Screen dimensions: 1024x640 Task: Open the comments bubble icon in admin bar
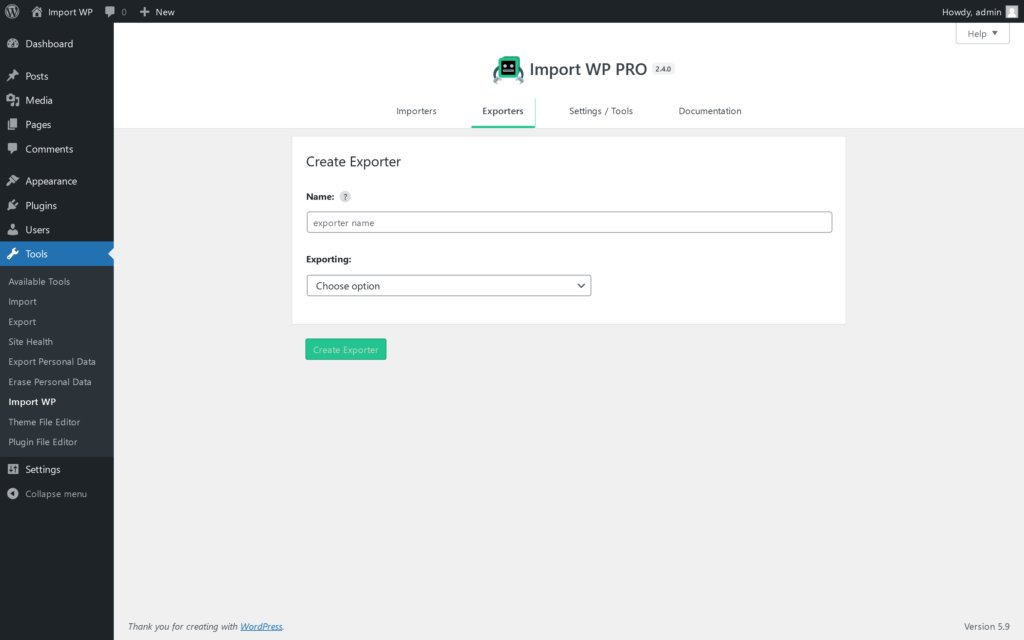pos(110,12)
